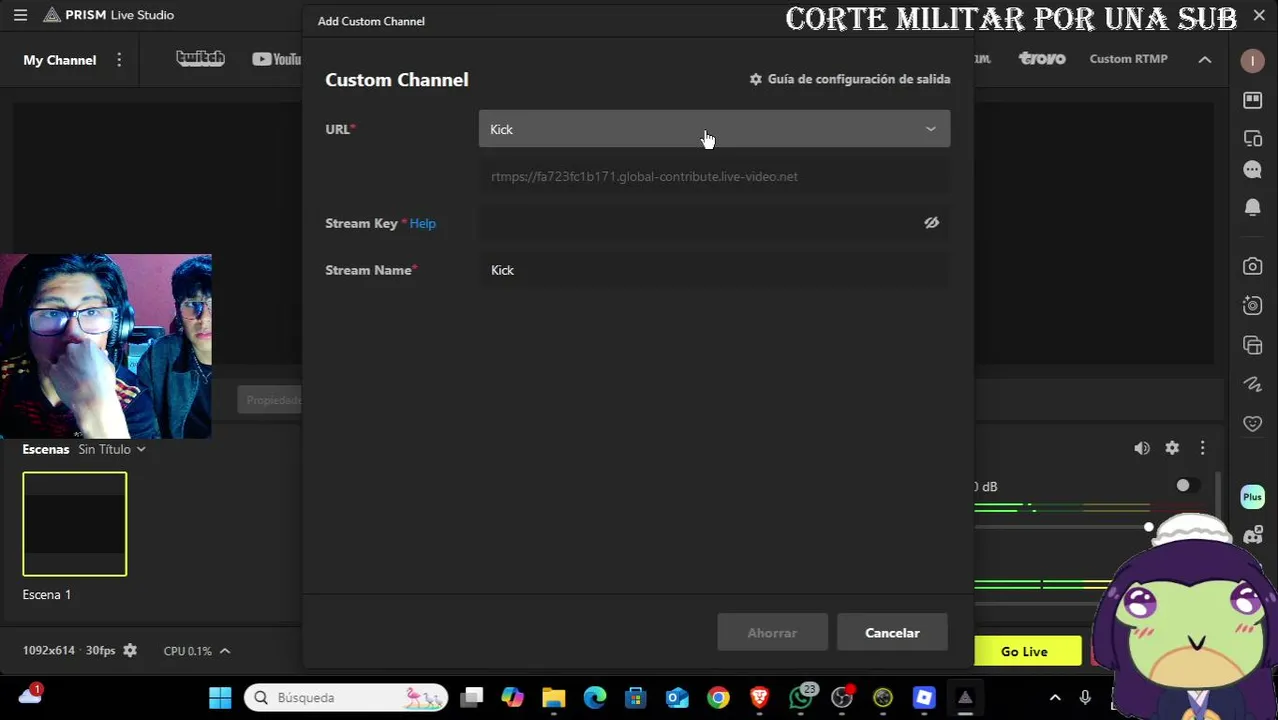1278x720 pixels.
Task: Close the Add Custom Channel dialog
Action: 1259,15
